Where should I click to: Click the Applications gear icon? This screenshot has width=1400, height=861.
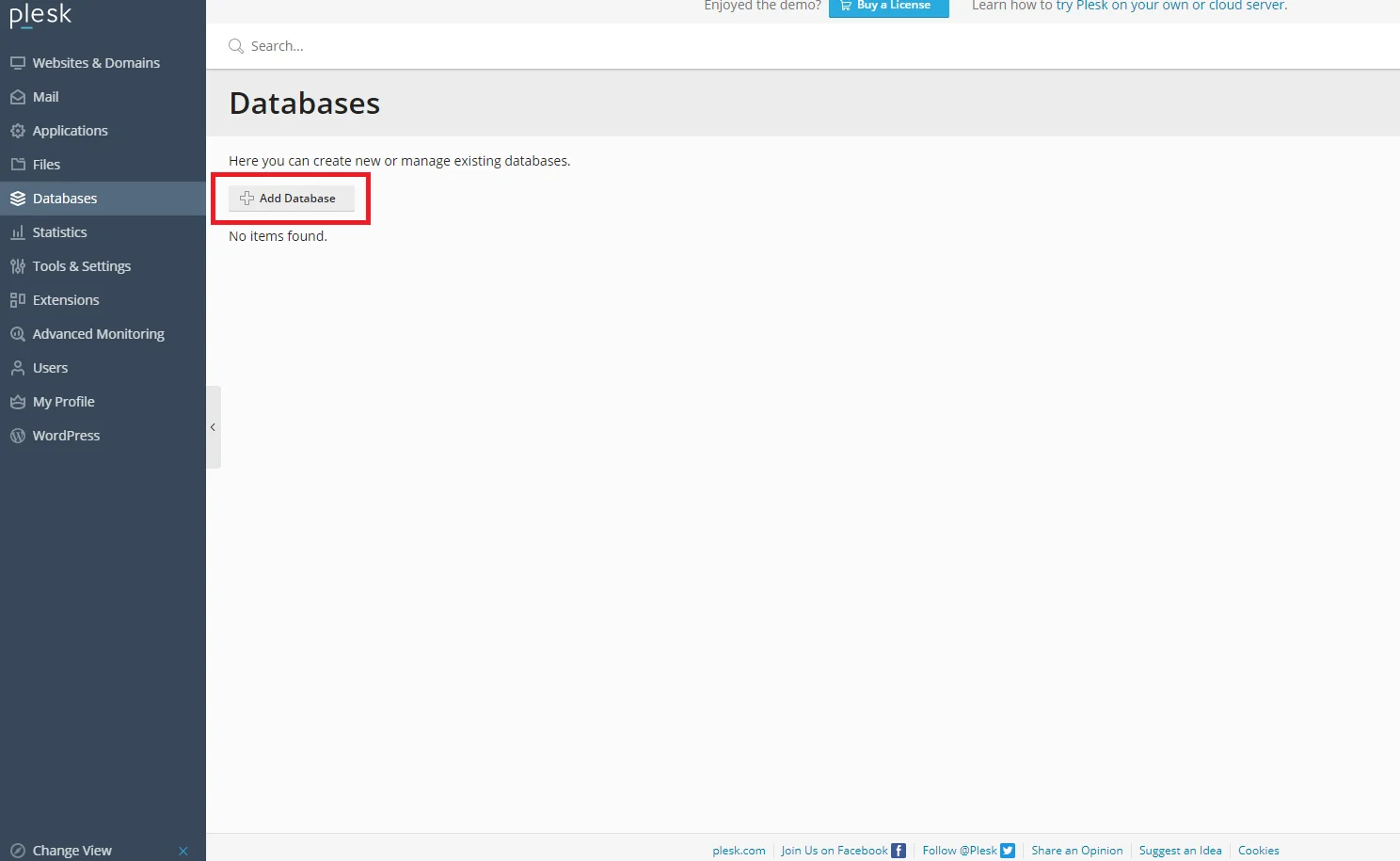click(x=18, y=131)
